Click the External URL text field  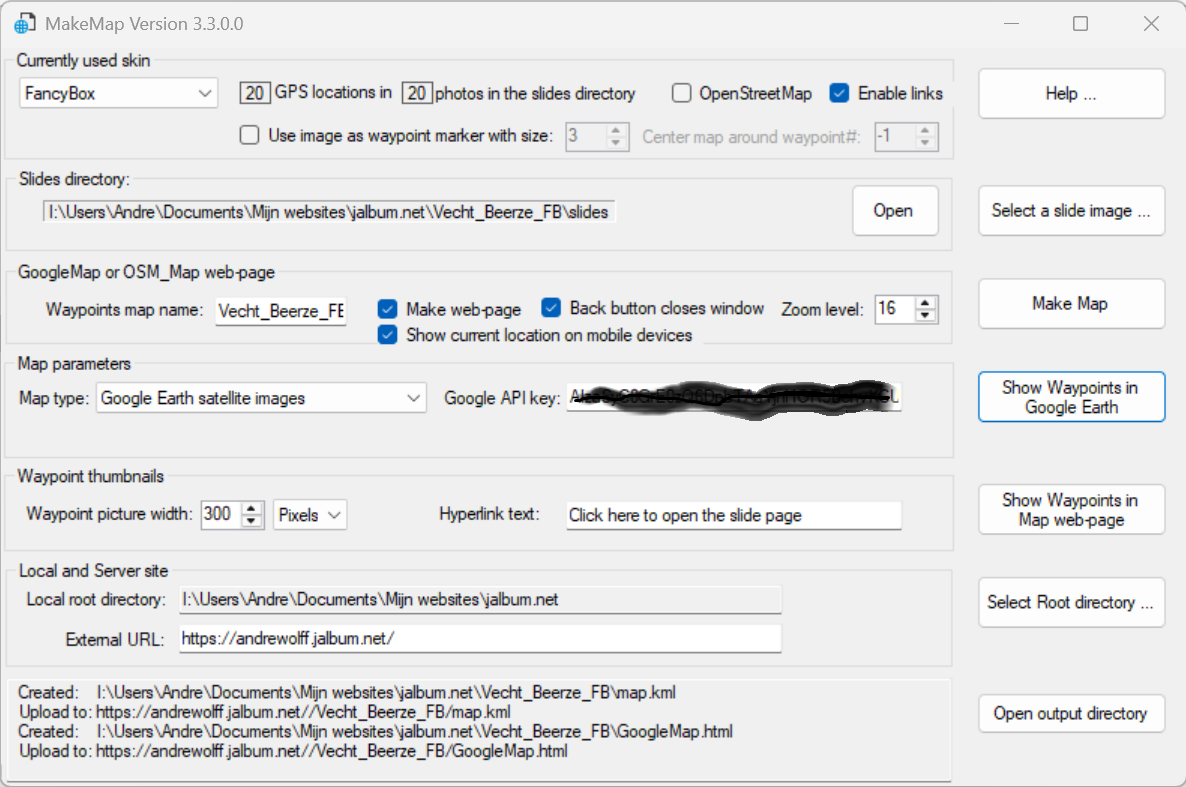pyautogui.click(x=480, y=639)
